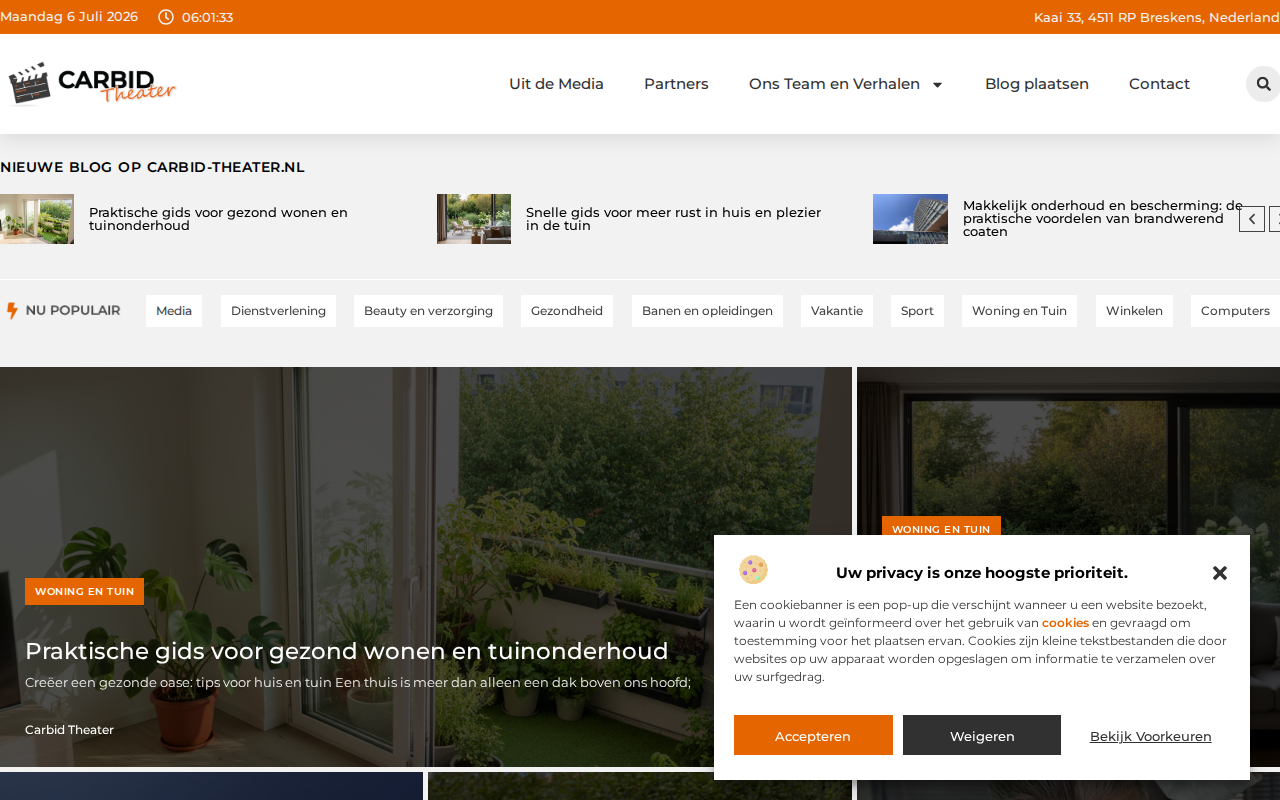Decline cookies with Weigeren button

[x=982, y=735]
